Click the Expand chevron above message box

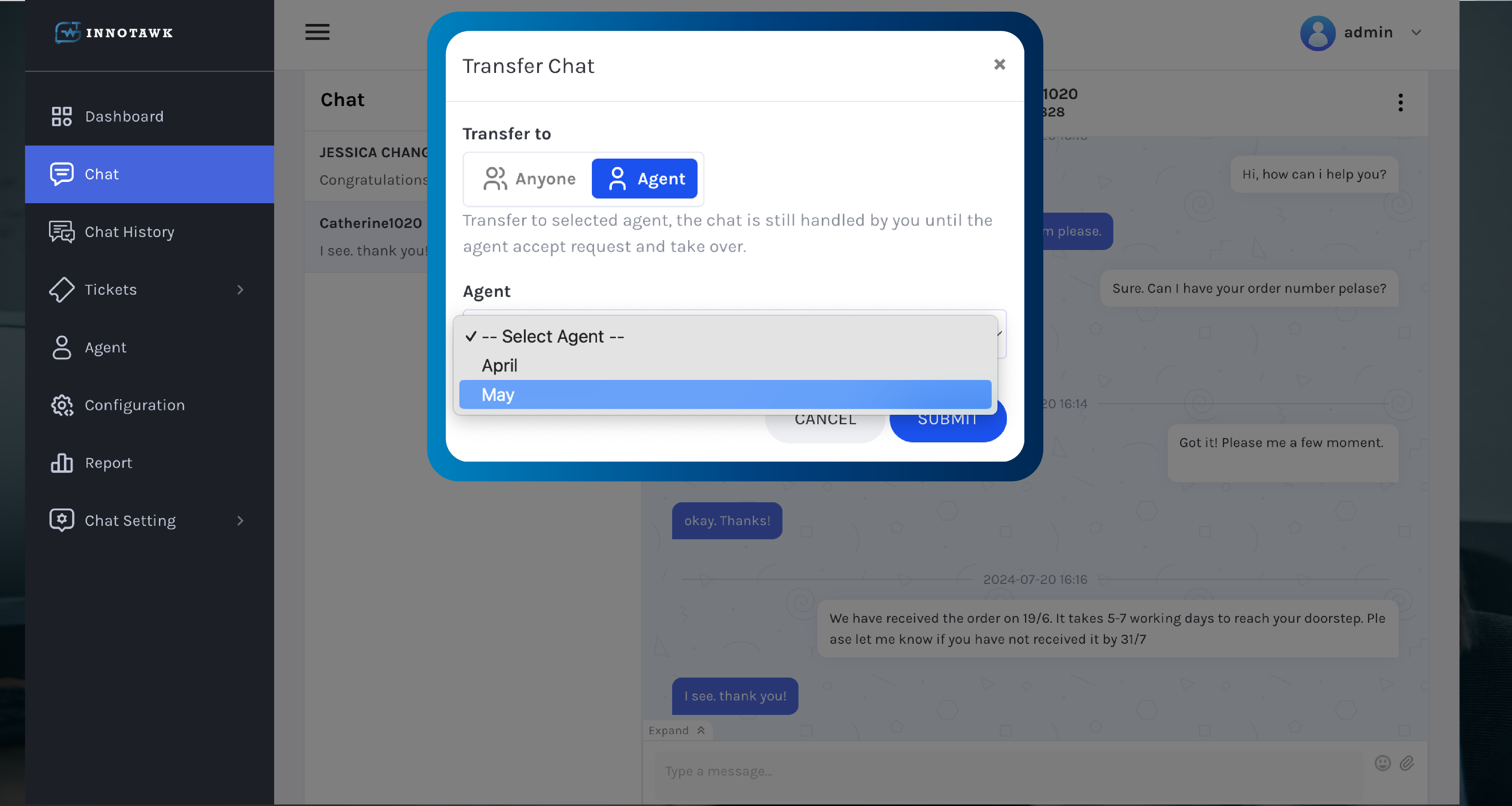point(700,730)
